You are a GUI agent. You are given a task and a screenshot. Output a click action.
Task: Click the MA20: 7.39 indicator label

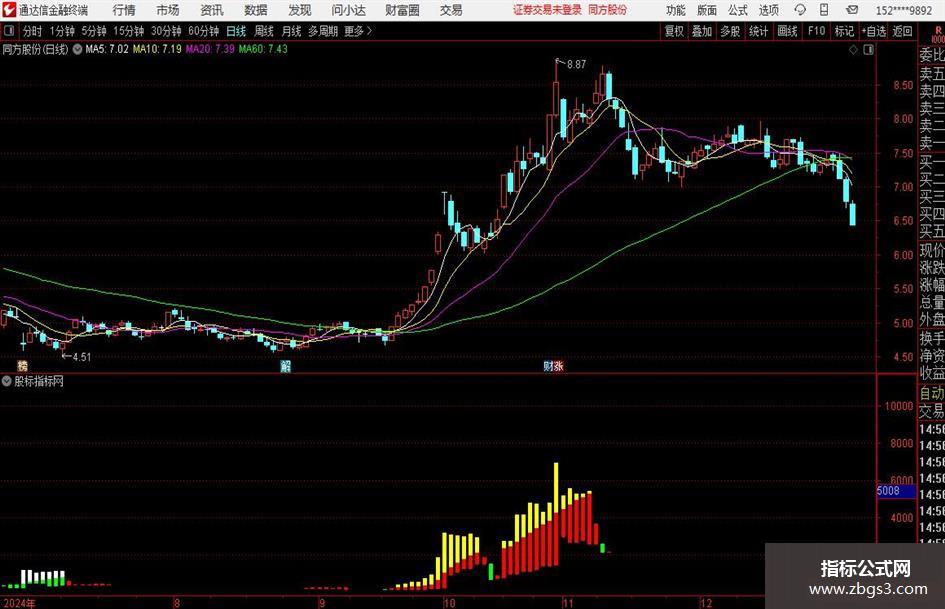point(210,49)
